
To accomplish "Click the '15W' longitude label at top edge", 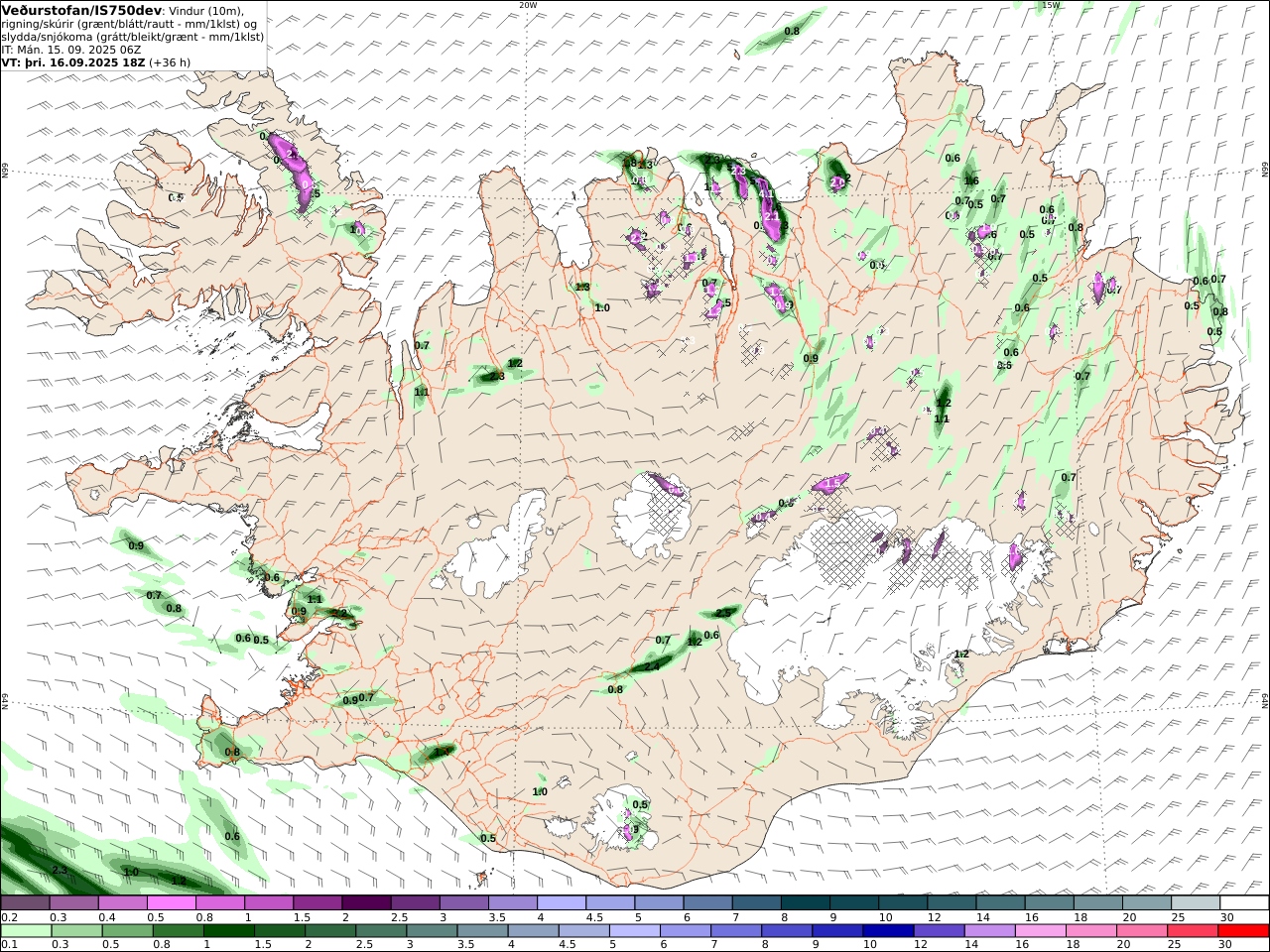I will (1051, 5).
